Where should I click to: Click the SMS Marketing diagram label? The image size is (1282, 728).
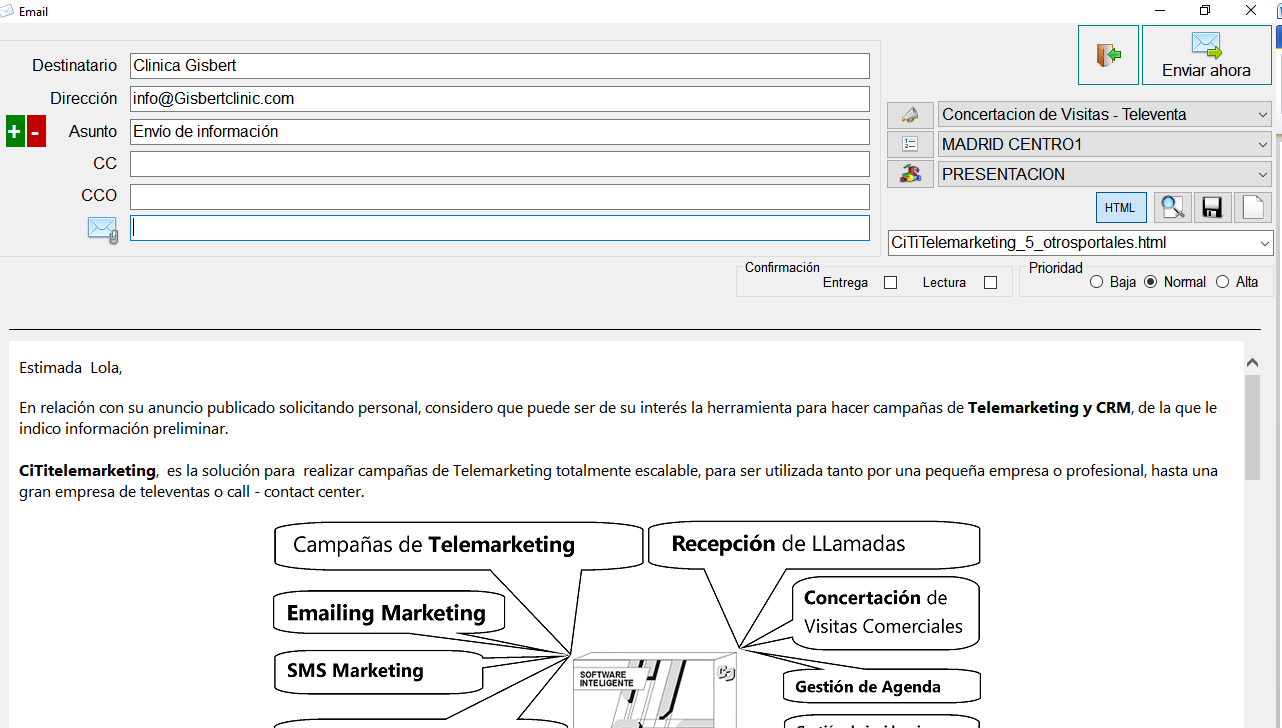pos(355,671)
